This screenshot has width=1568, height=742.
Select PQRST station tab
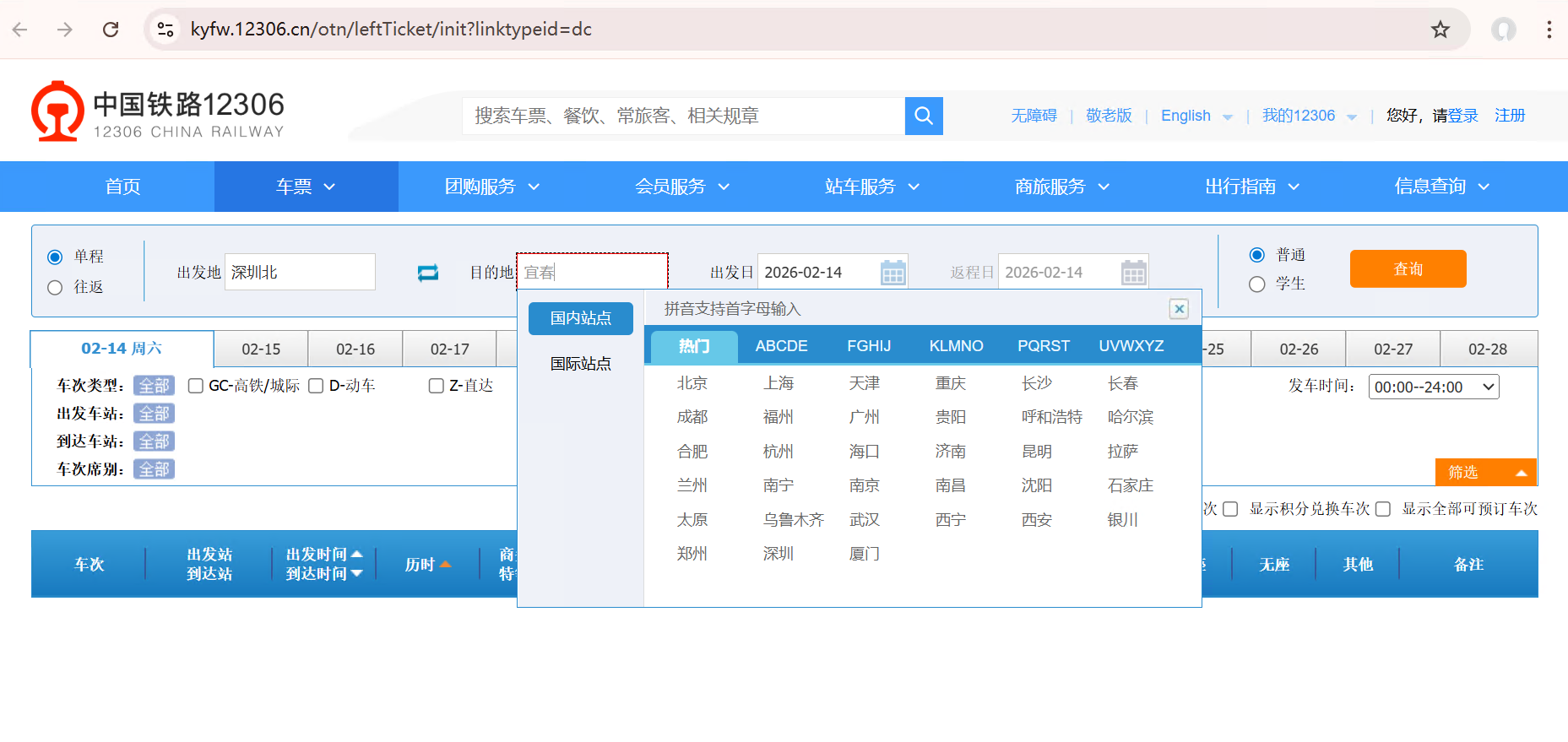[x=1044, y=346]
